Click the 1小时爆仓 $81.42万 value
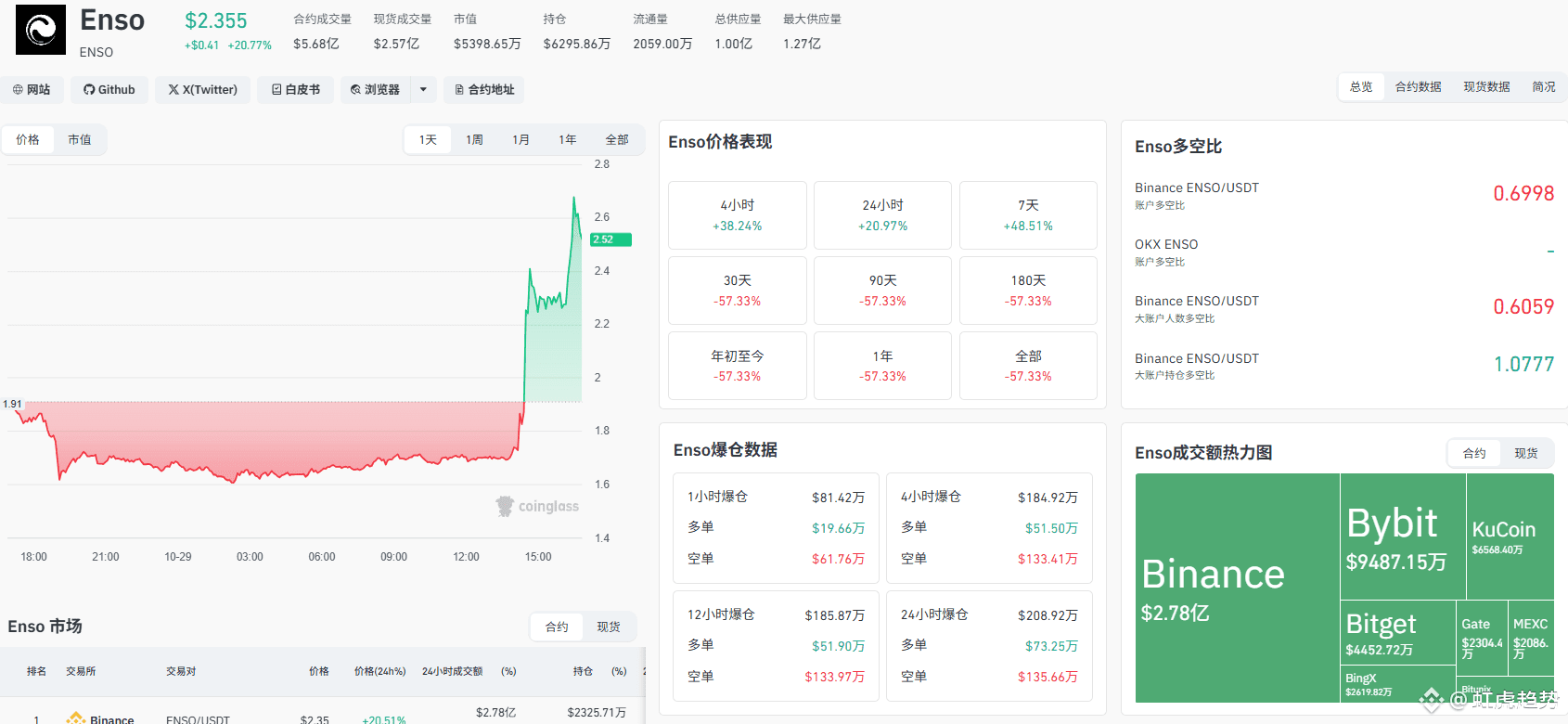 click(x=838, y=498)
